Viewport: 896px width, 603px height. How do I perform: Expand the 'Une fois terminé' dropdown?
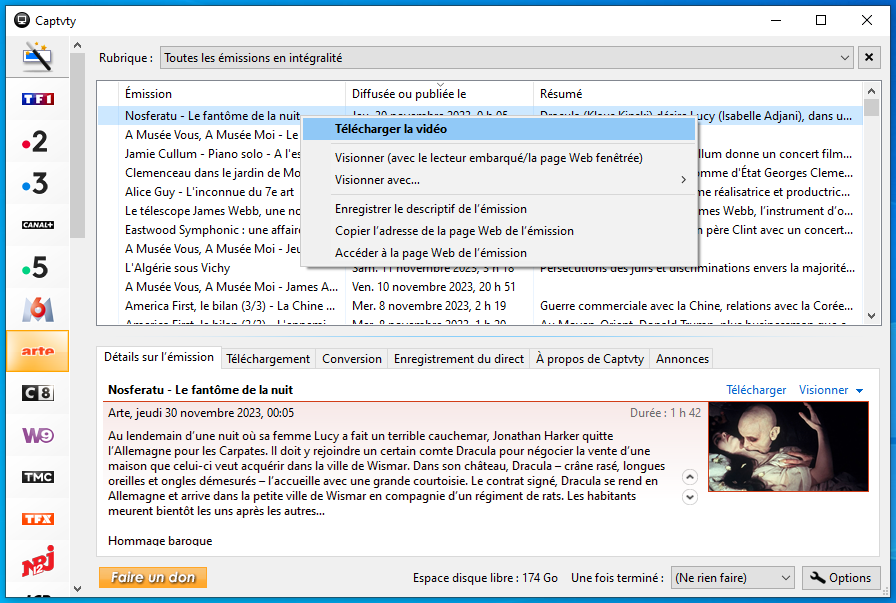pos(783,578)
